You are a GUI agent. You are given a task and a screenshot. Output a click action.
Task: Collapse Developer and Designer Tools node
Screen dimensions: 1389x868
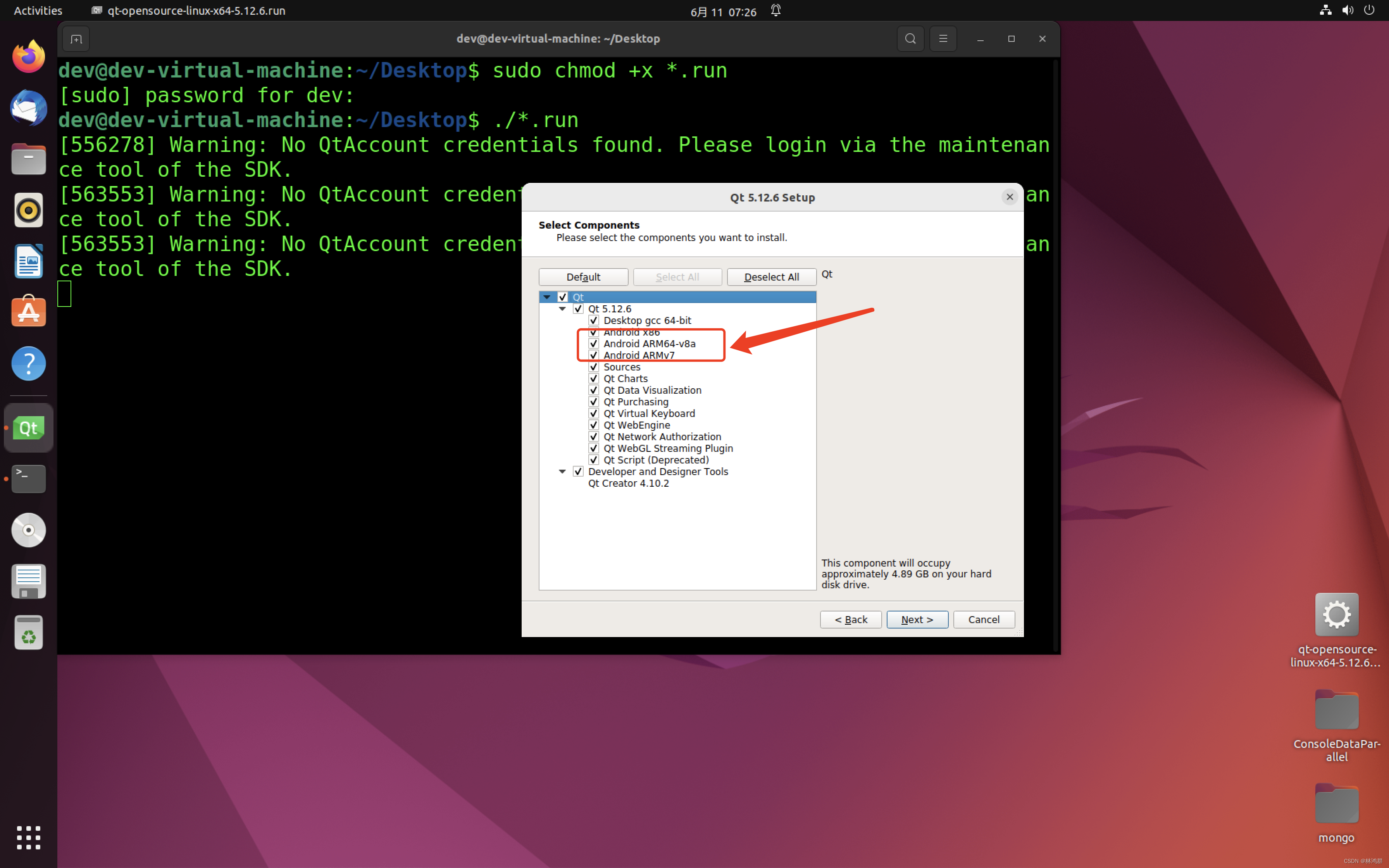[x=562, y=471]
